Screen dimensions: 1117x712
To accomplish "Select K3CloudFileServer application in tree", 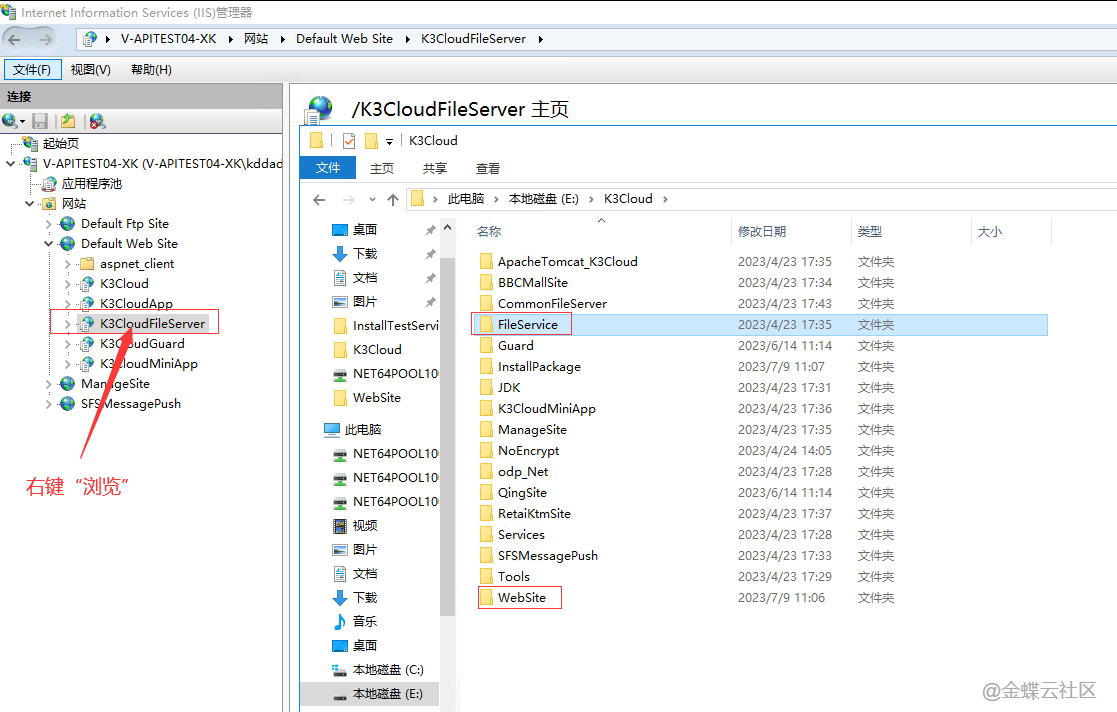I will click(x=152, y=324).
